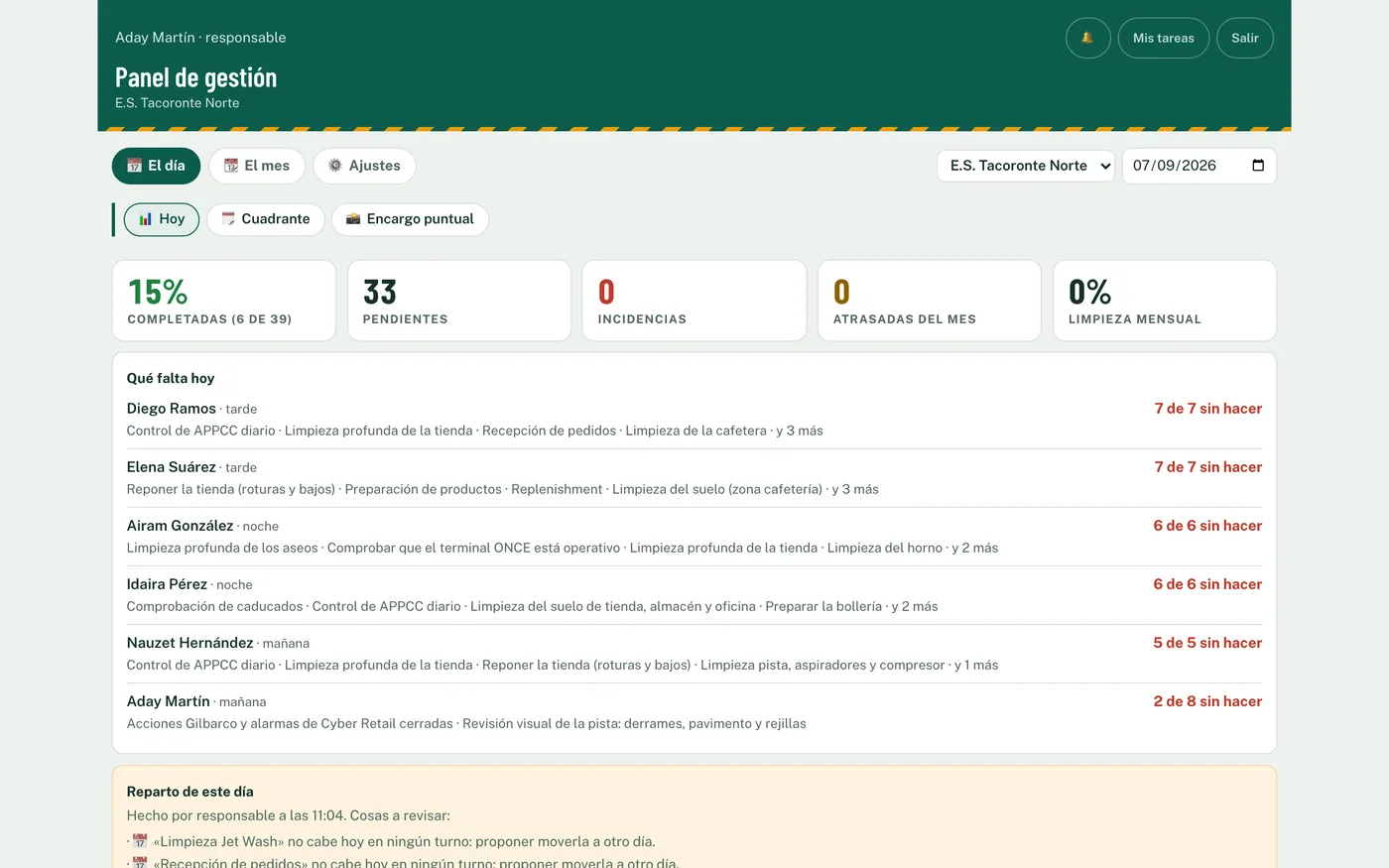
Task: Click the calendar icon on El mes
Action: 231,166
